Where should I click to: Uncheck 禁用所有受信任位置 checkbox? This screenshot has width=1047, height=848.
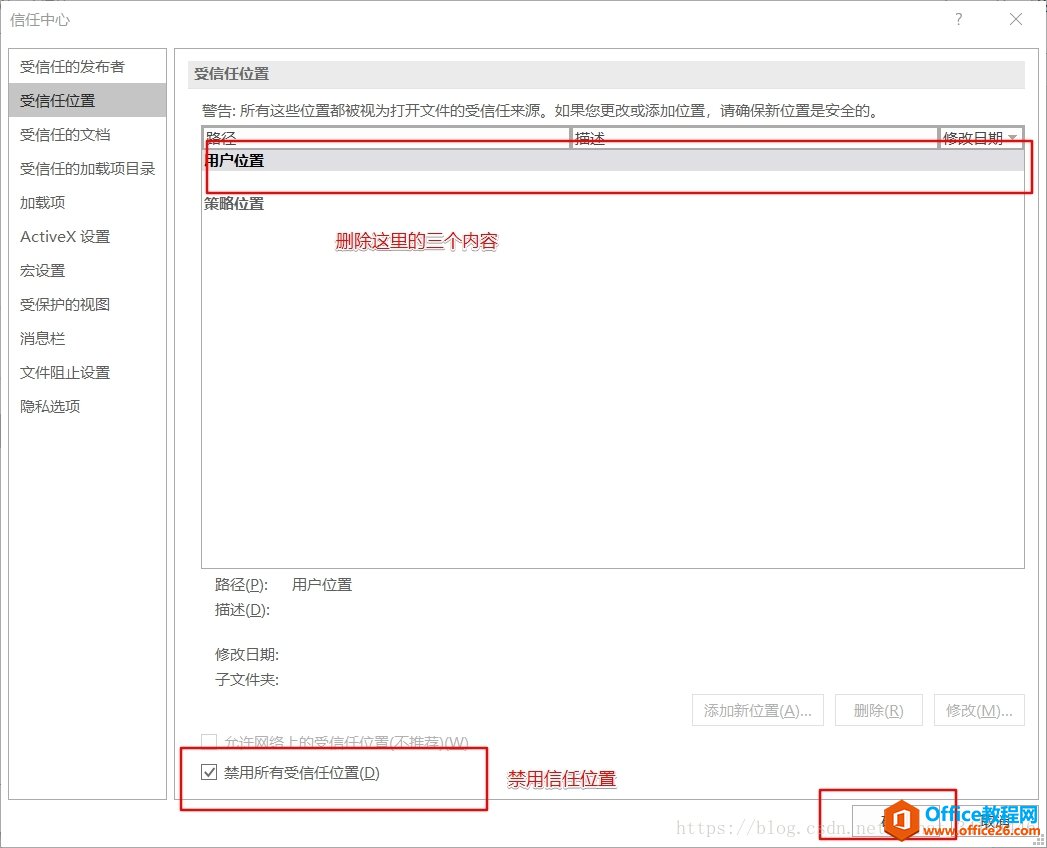(x=209, y=771)
